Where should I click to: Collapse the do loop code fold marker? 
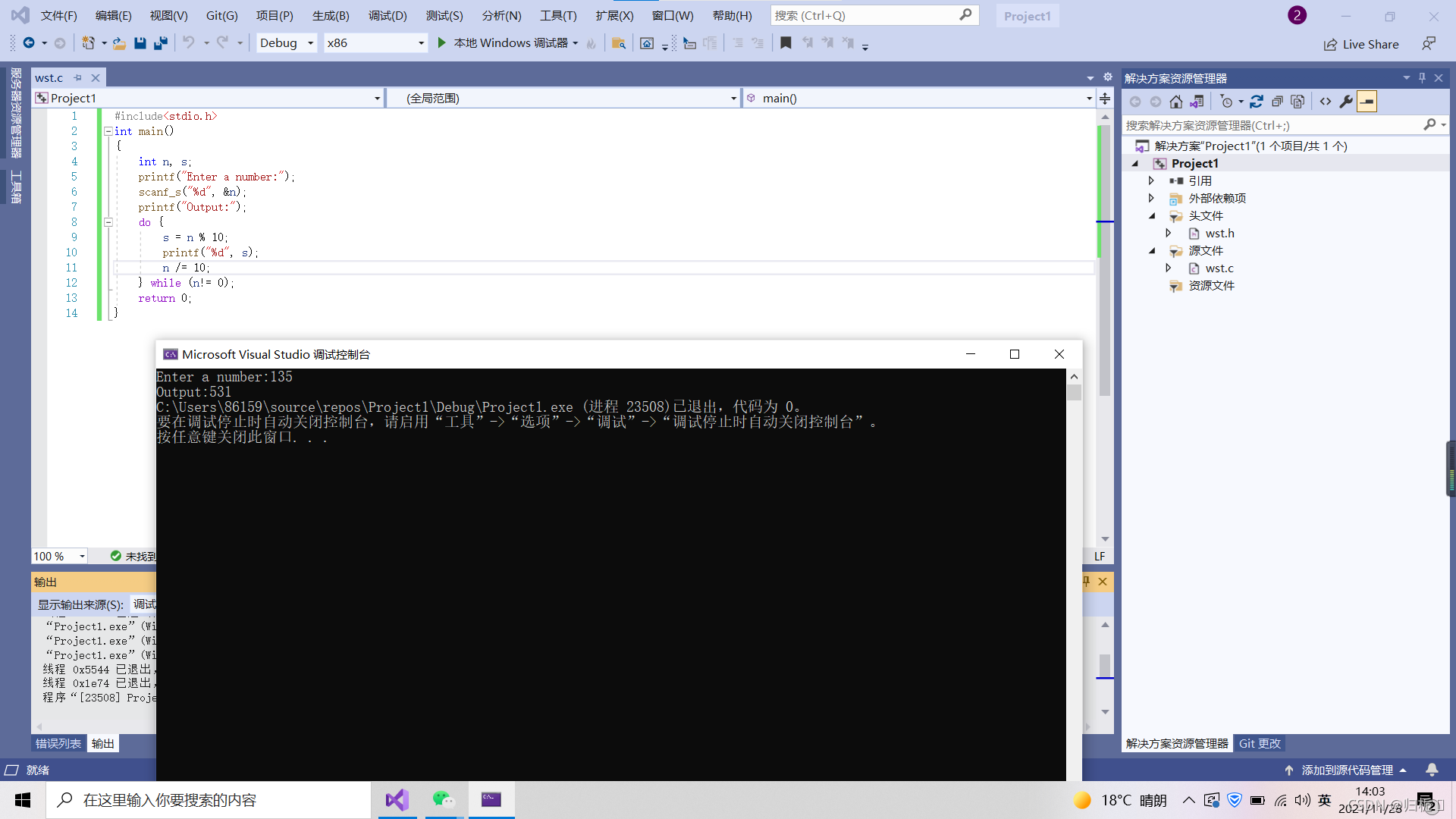(x=108, y=222)
